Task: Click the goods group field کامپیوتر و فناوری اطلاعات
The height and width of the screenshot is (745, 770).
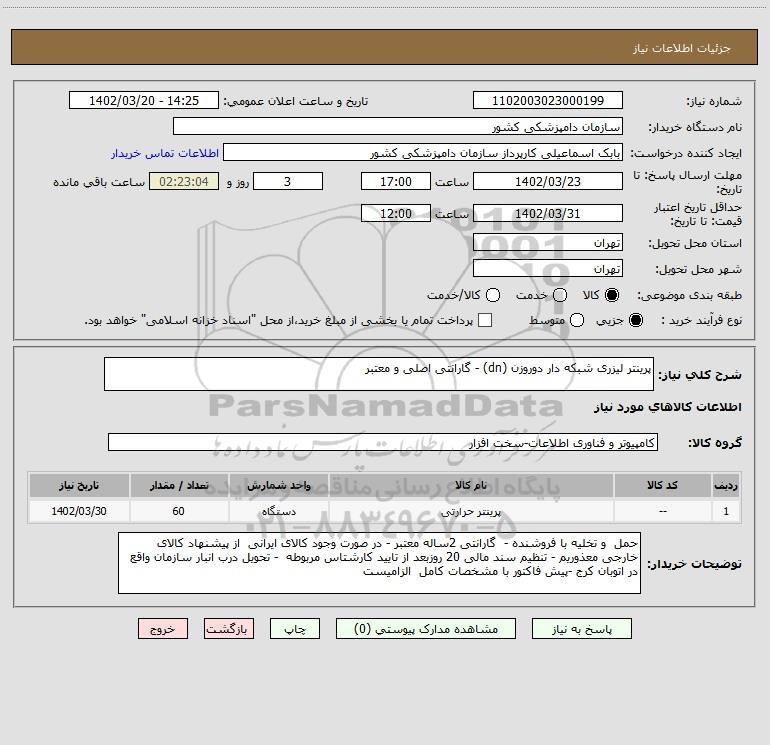Action: (383, 442)
